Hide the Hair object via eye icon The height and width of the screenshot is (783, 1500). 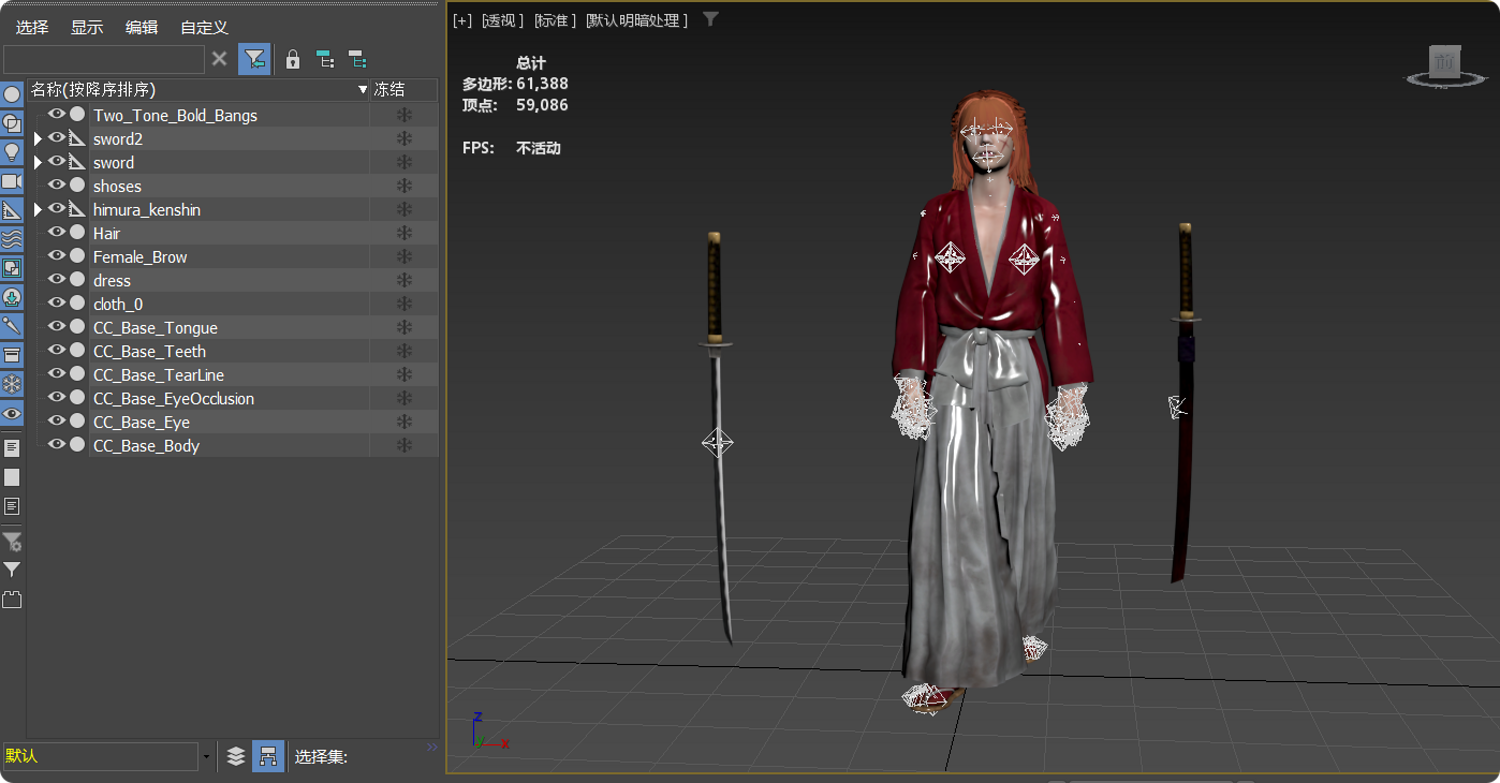57,232
